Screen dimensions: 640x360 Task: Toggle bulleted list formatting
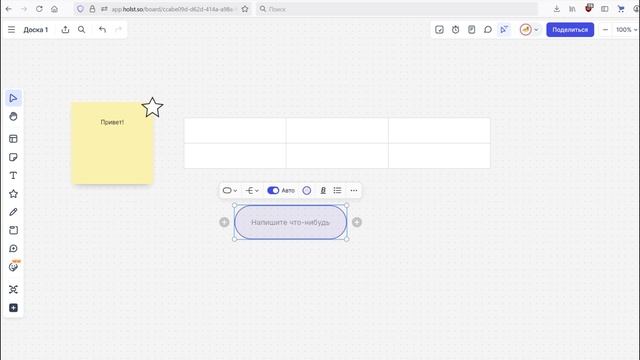(337, 190)
